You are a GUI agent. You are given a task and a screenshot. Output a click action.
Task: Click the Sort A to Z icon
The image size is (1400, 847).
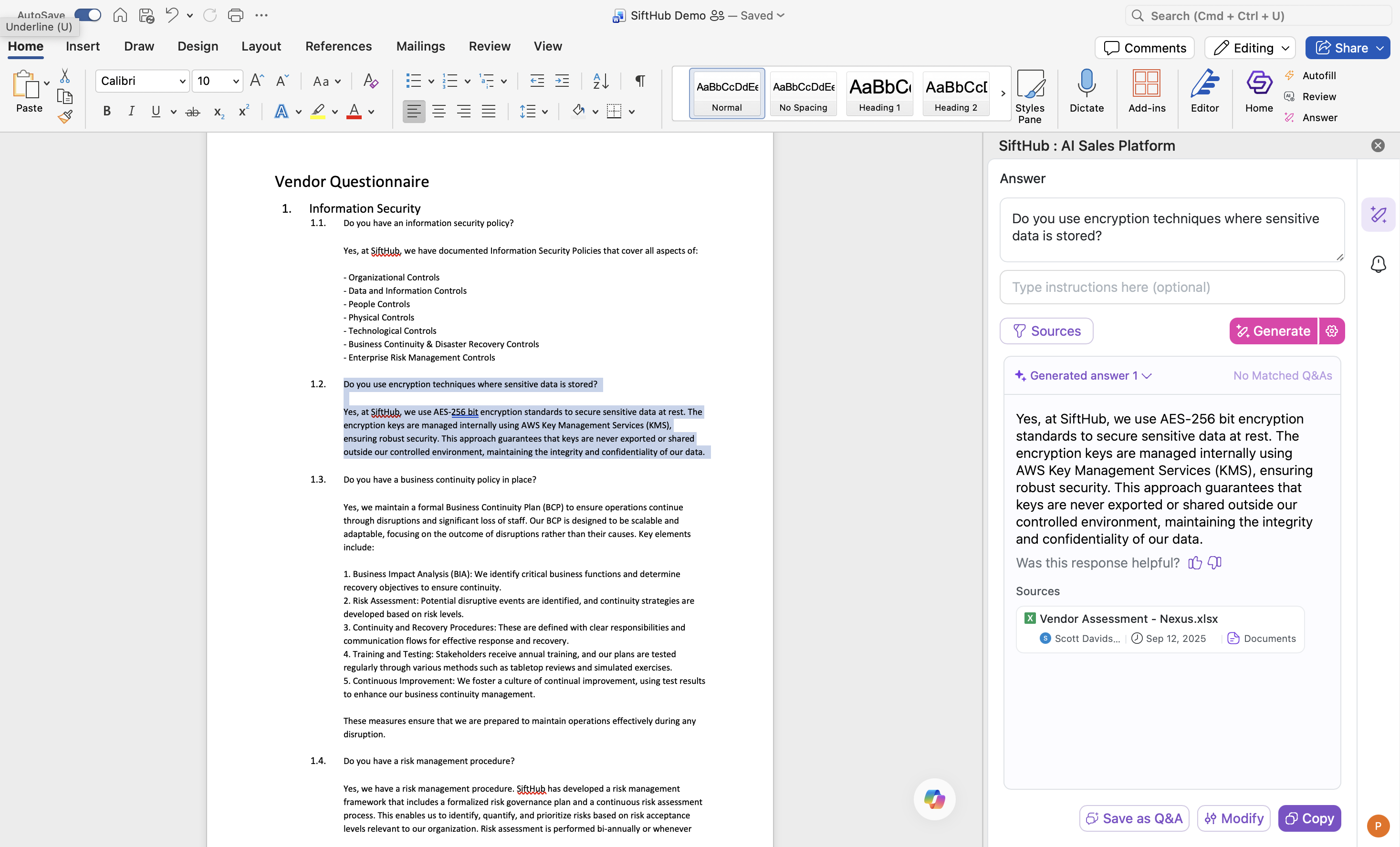coord(600,81)
